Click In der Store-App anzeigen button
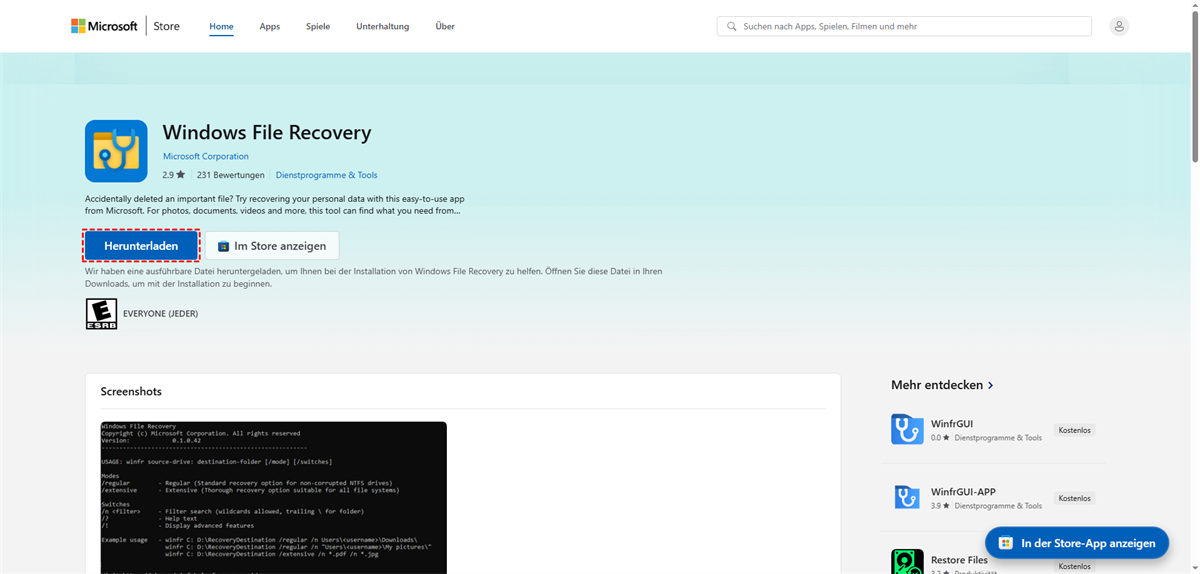The height and width of the screenshot is (574, 1200). coord(1077,543)
